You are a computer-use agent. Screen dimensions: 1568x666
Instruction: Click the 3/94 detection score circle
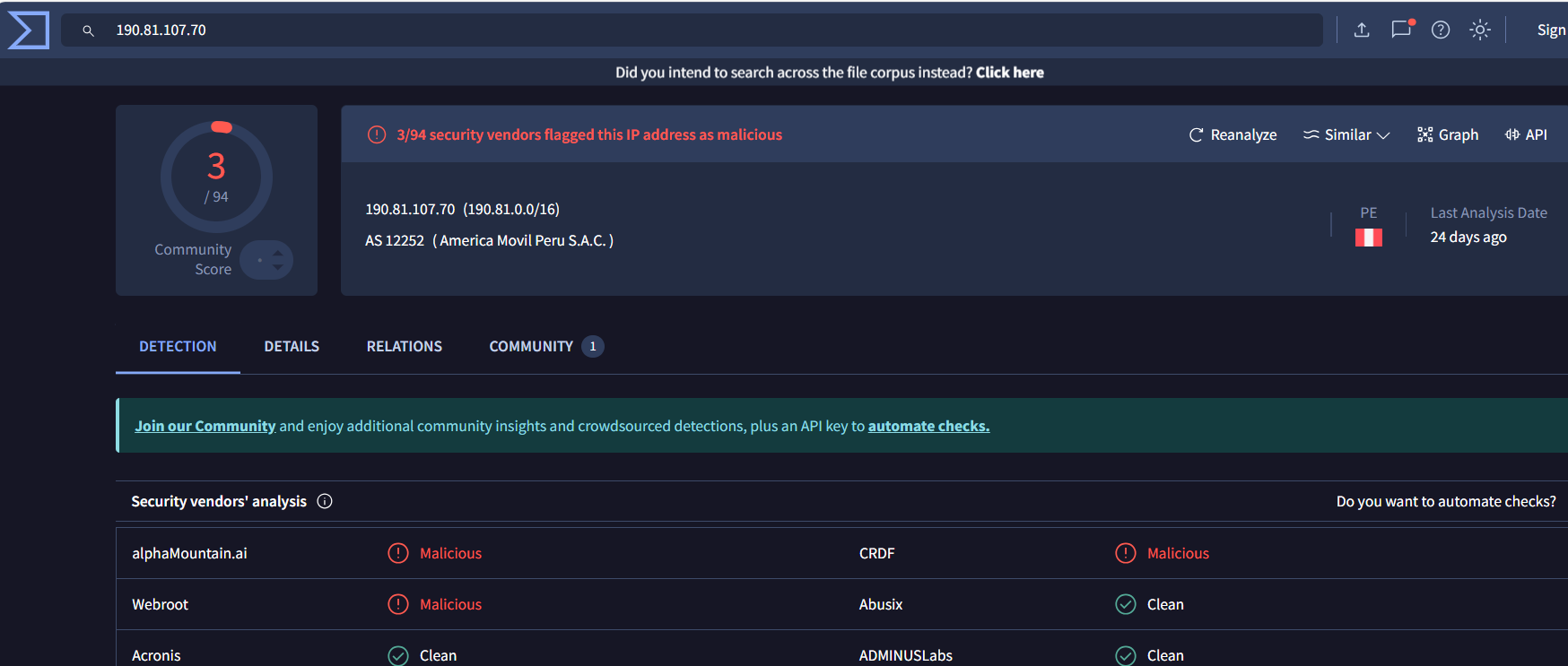216,177
